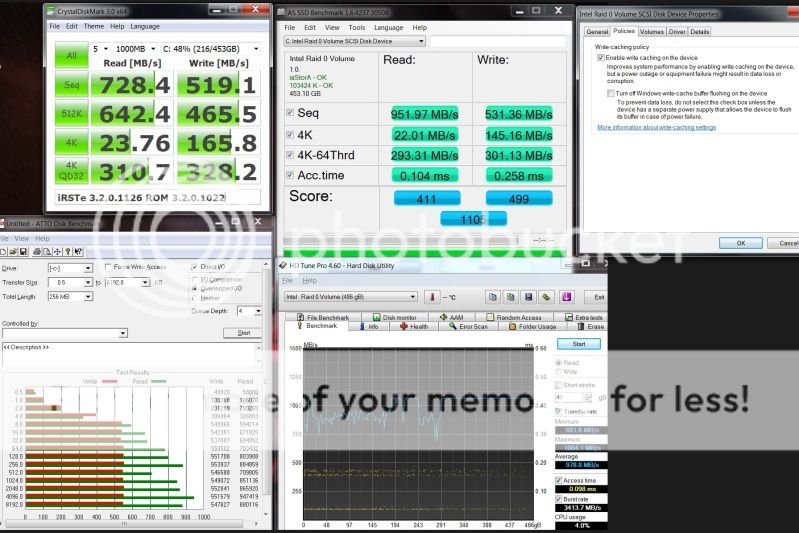The image size is (799, 533).
Task: Toggle the Seq test checkbox in AS SSD
Action: pos(290,112)
